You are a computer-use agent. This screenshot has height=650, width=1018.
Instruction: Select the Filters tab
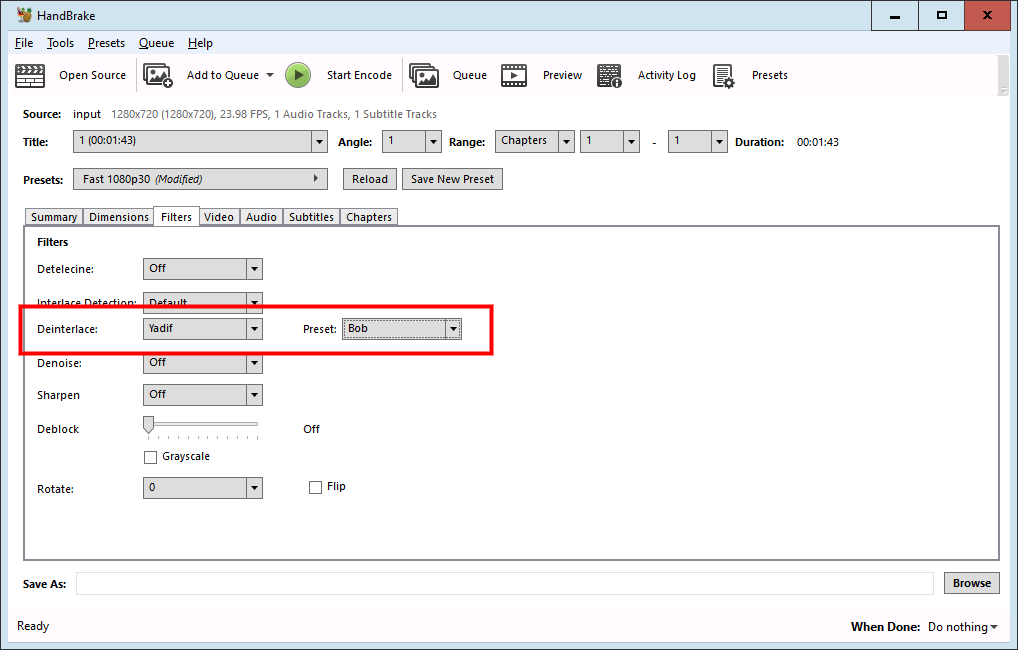coord(177,217)
